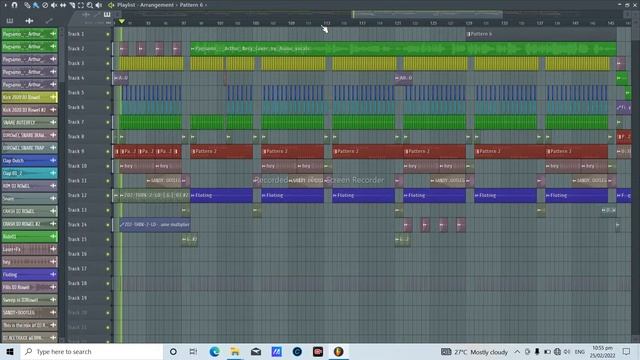Click the taskbar search box
Image resolution: width=640 pixels, height=360 pixels.
(x=92, y=352)
